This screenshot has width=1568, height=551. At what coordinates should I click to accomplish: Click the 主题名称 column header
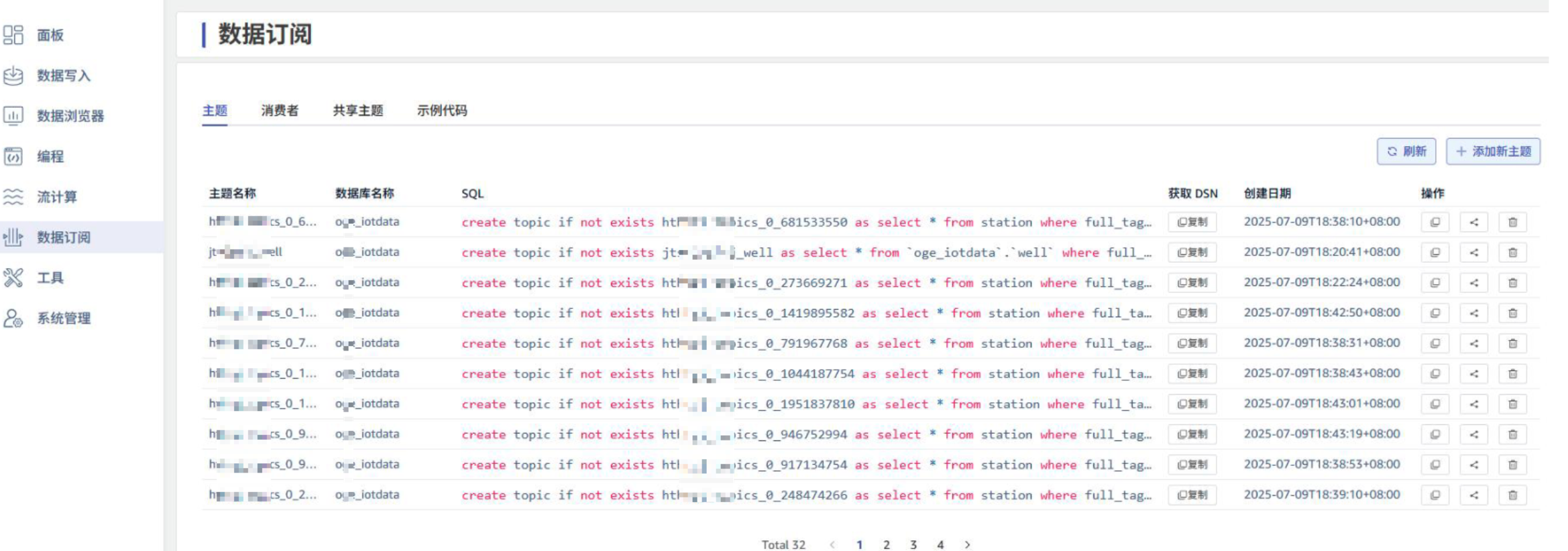(233, 193)
